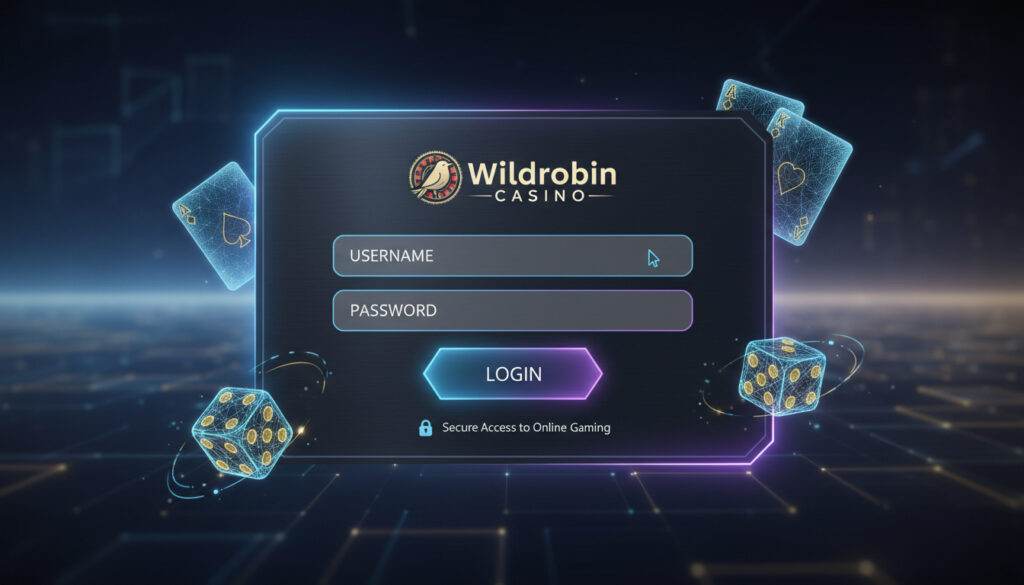
Task: Click the padlock security icon
Action: tap(425, 428)
